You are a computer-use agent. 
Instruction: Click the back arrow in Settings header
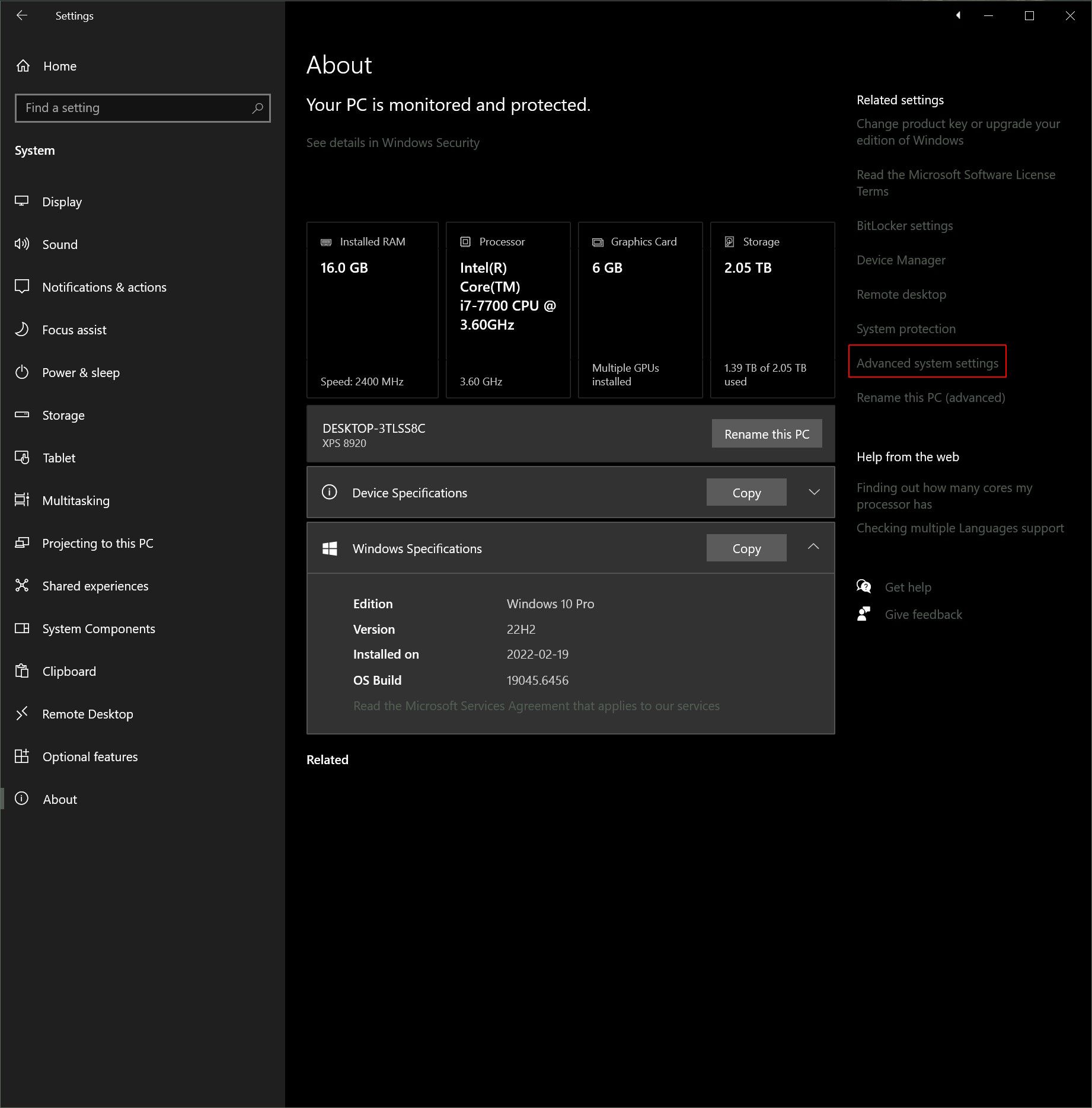pos(22,16)
